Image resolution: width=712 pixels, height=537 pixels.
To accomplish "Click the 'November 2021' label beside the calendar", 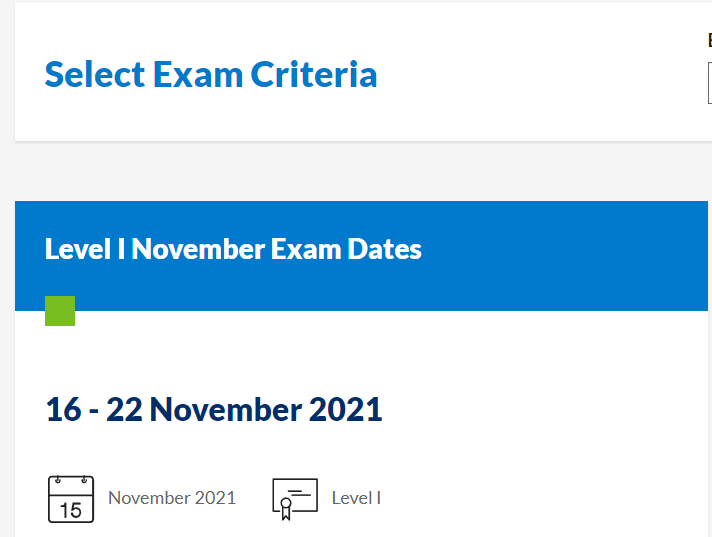I will (x=172, y=498).
